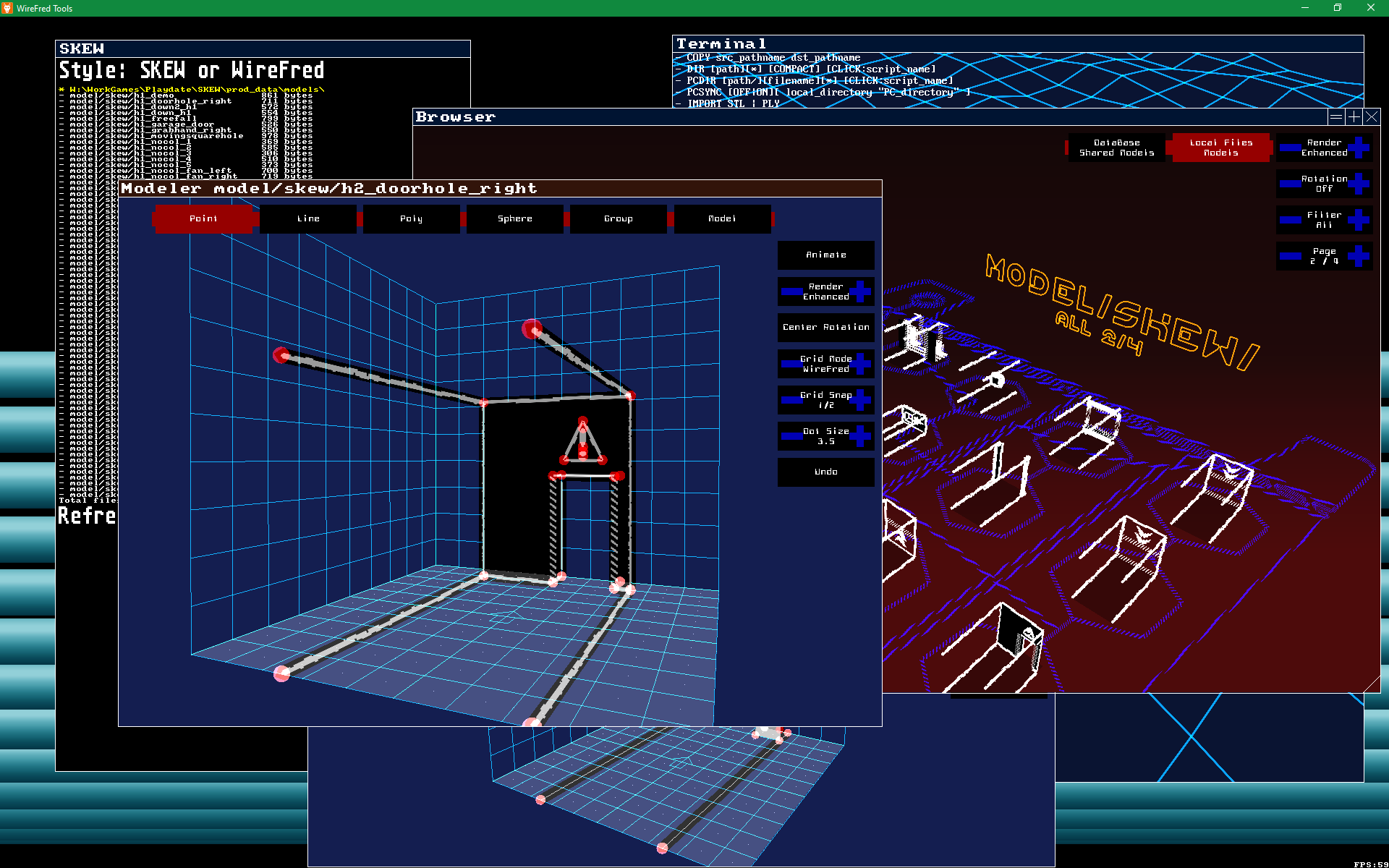Click 'model/skew/h1_demo' file row

(x=186, y=95)
